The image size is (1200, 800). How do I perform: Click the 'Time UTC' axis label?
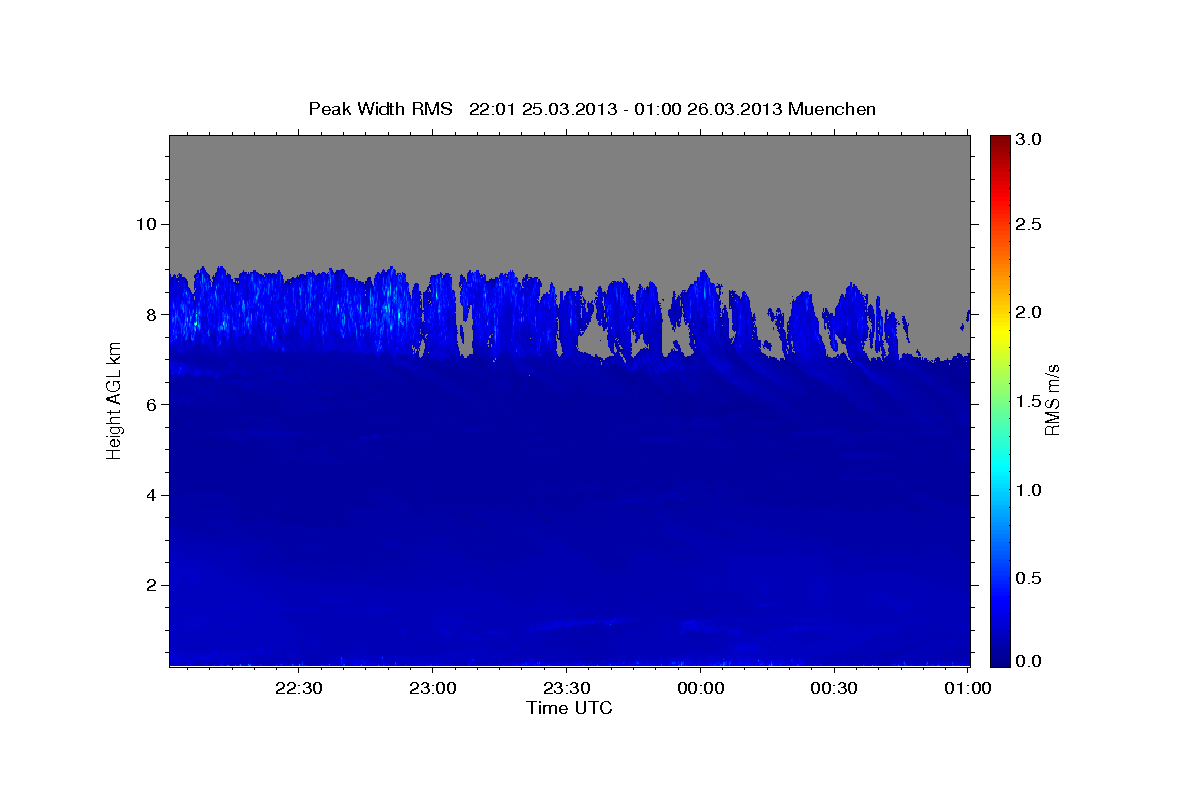click(569, 708)
